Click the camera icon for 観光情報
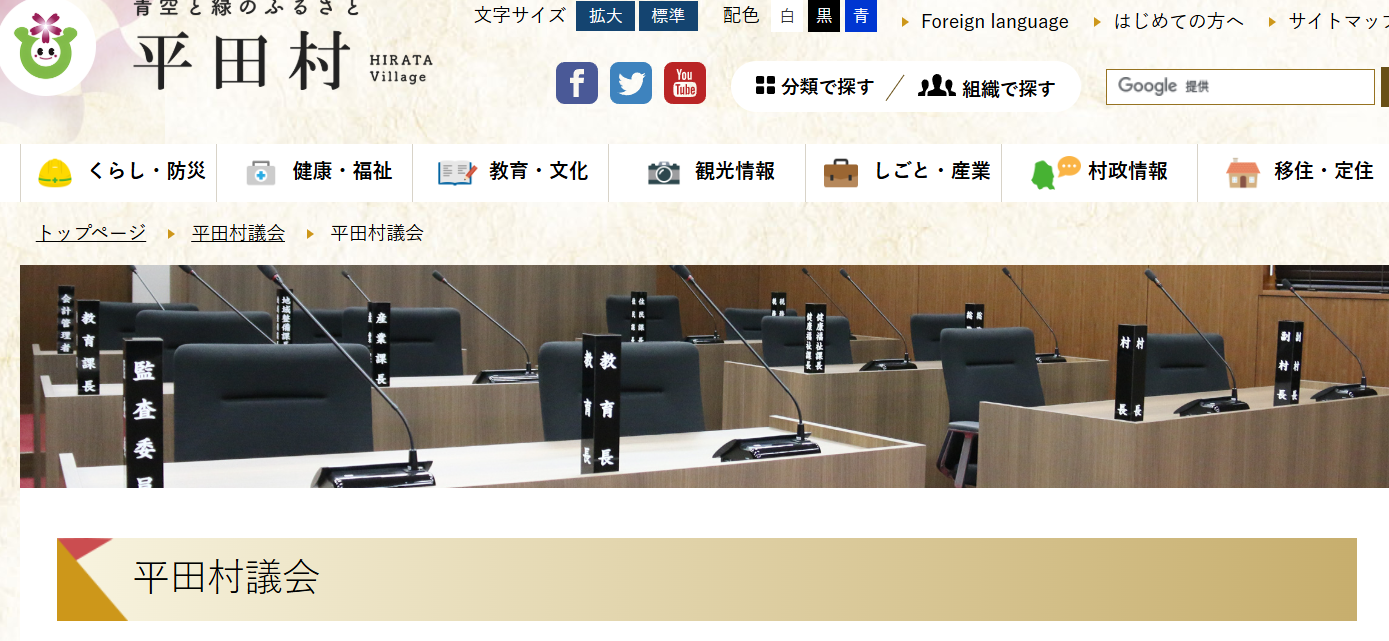This screenshot has height=641, width=1389. tap(663, 173)
